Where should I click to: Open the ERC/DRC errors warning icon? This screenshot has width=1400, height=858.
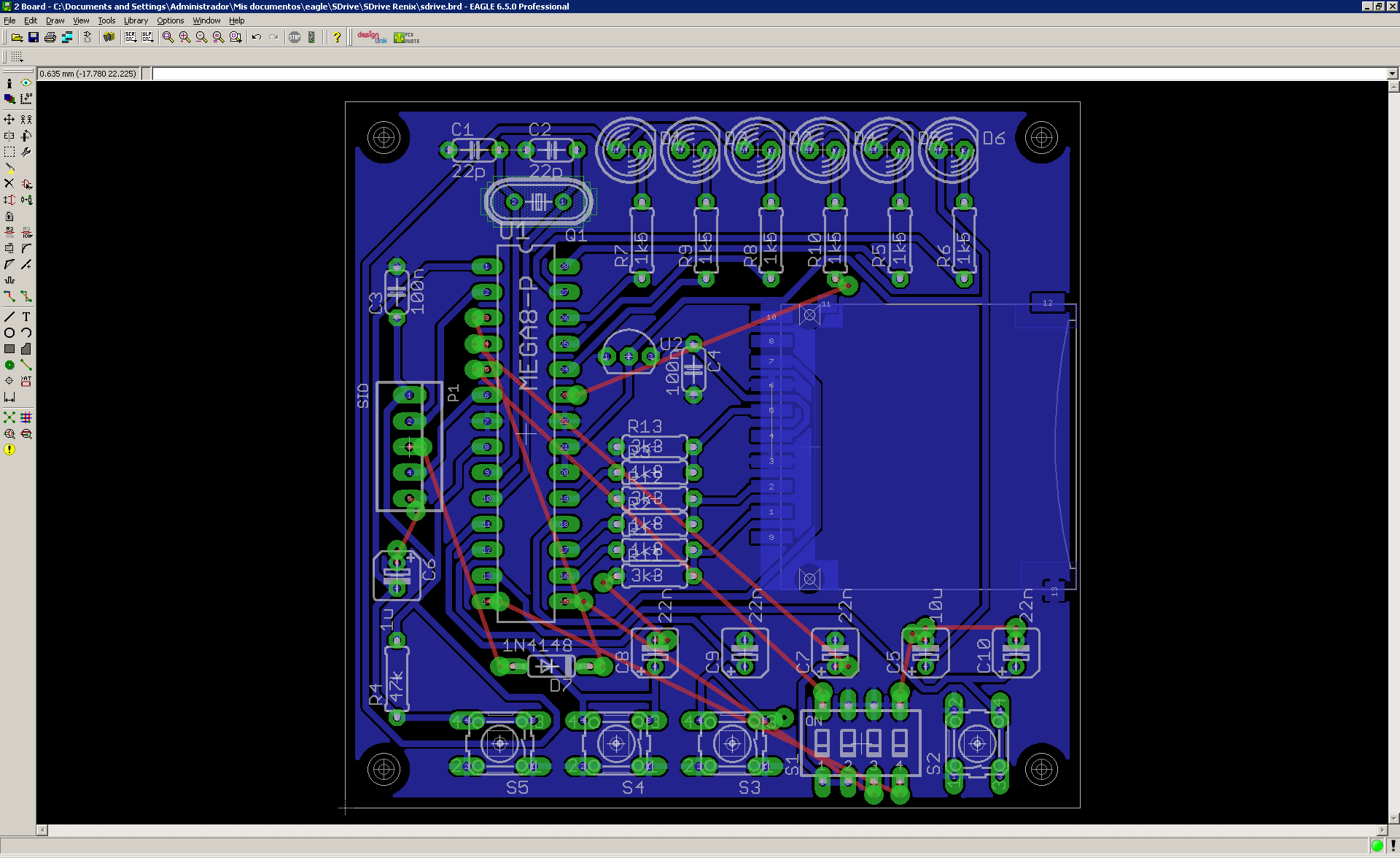point(9,449)
